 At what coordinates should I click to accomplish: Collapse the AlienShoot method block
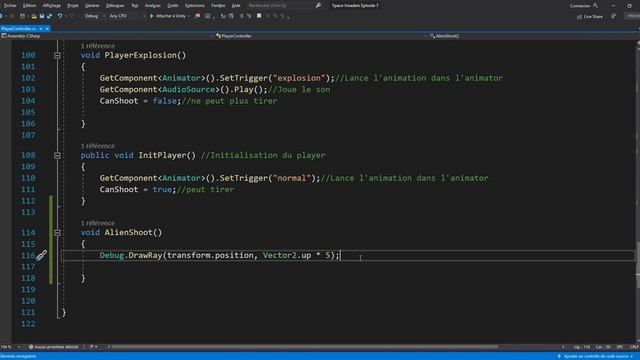(x=57, y=233)
